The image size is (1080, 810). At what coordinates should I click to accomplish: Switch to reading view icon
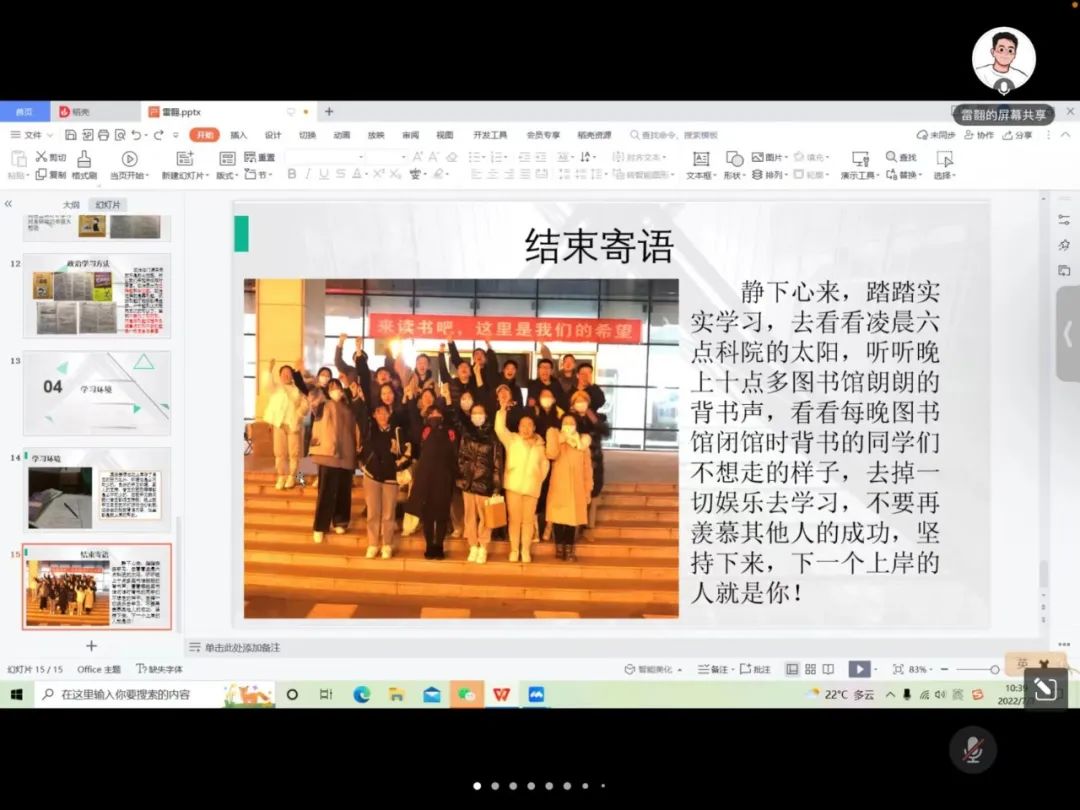828,669
